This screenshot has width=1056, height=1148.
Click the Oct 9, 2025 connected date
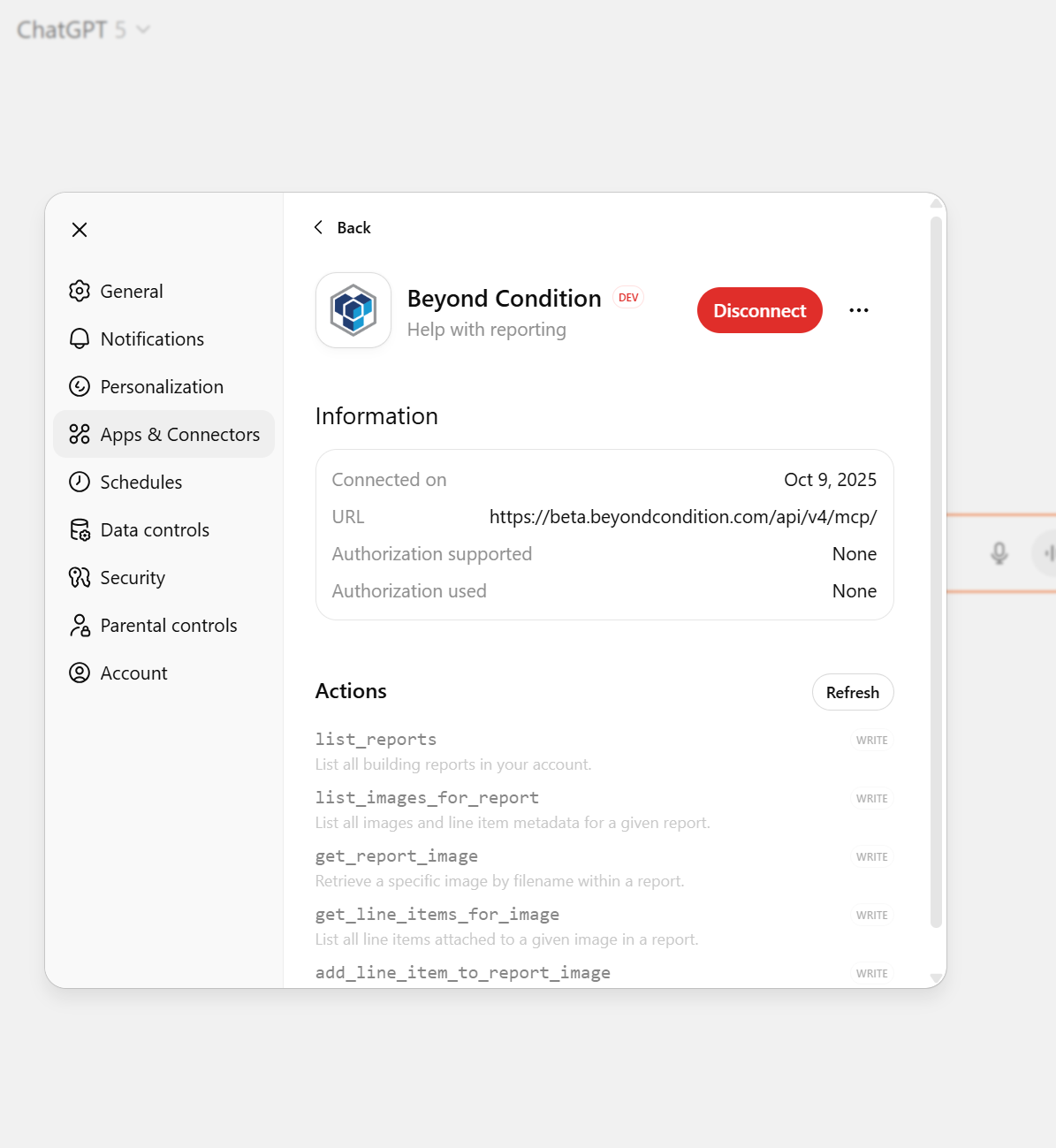coord(831,480)
